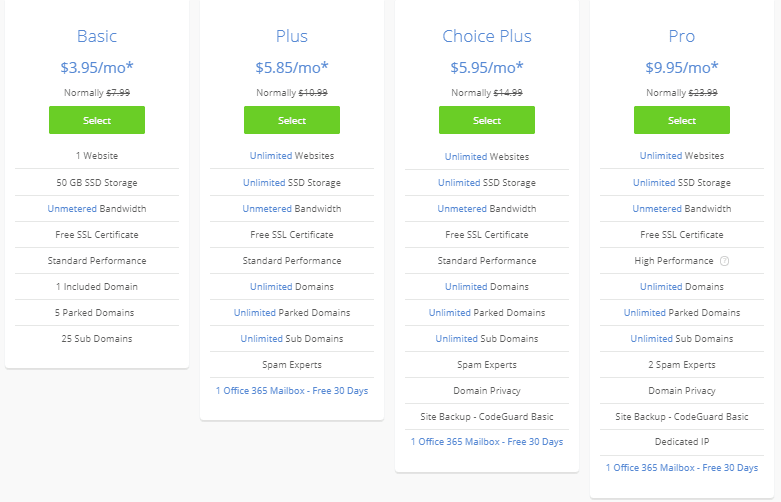The width and height of the screenshot is (781, 502).
Task: Click the $3.95/mo Basic price
Action: pyautogui.click(x=97, y=67)
